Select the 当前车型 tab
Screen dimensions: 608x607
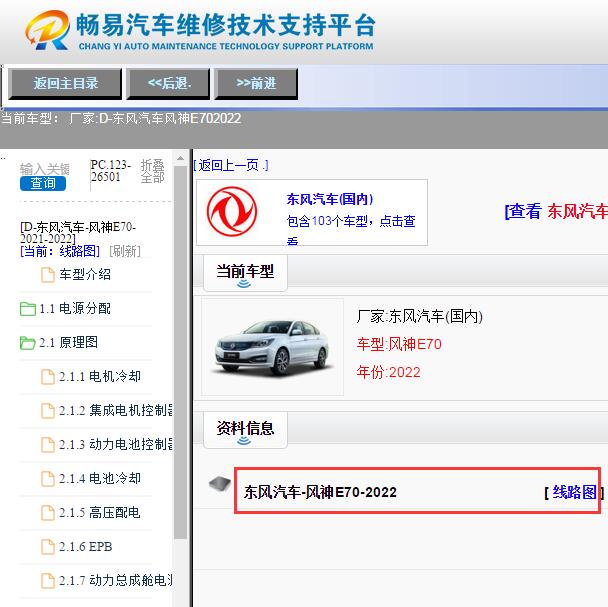245,273
